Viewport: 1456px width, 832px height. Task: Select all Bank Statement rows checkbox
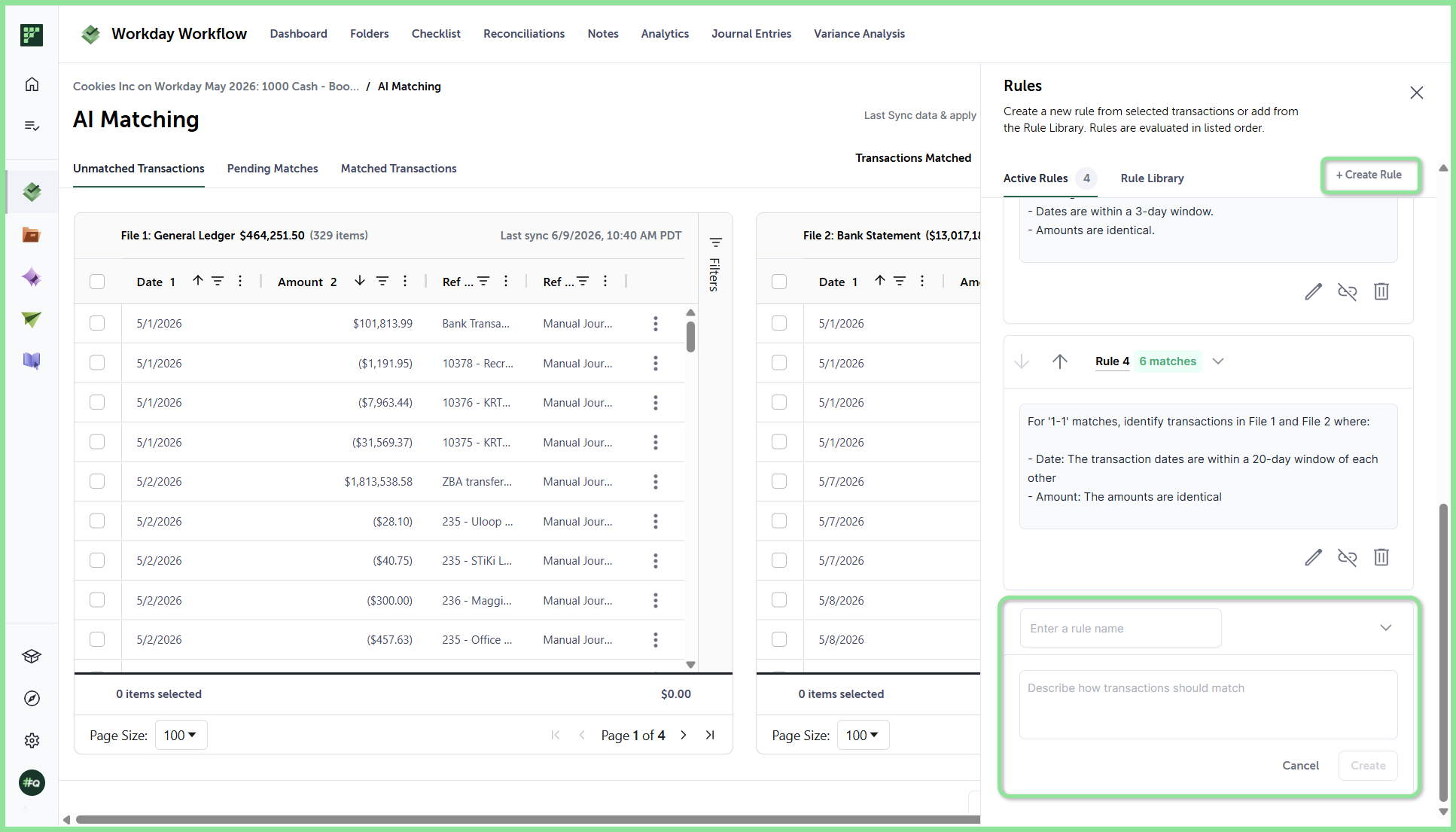tap(779, 282)
